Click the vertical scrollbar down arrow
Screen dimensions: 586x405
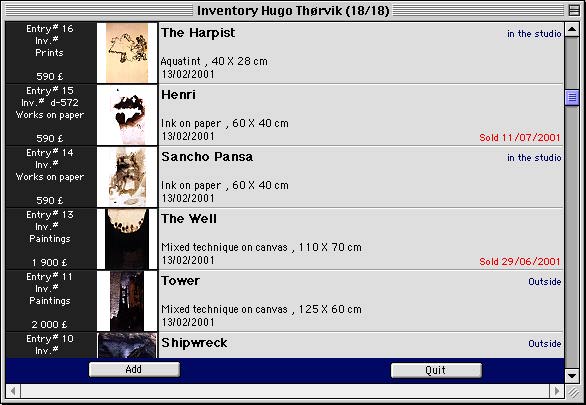coord(572,375)
